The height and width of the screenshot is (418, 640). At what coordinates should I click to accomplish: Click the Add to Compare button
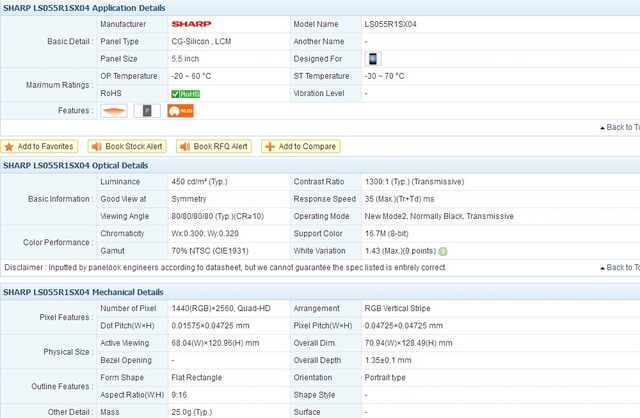point(301,147)
